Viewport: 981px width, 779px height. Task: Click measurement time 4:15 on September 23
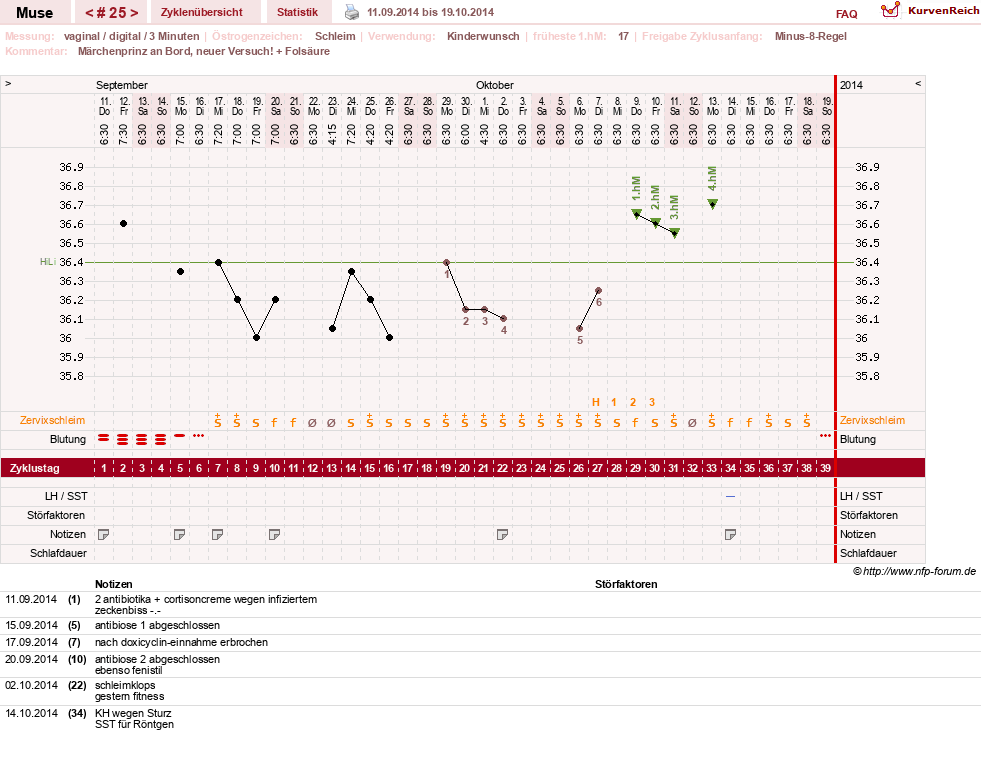click(333, 135)
